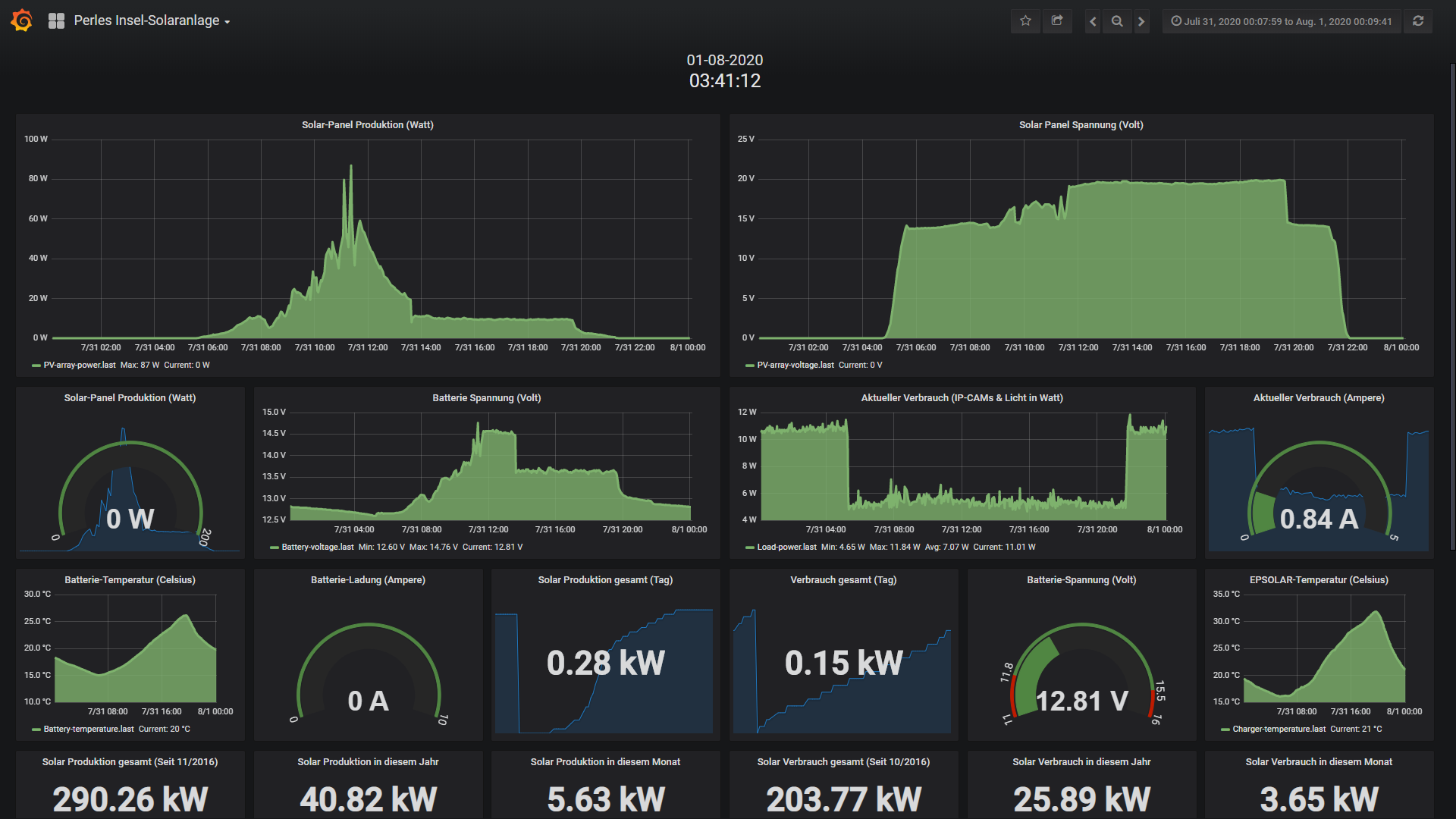This screenshot has width=1456, height=819.
Task: Click the Load-power.last legend label
Action: pyautogui.click(x=786, y=547)
